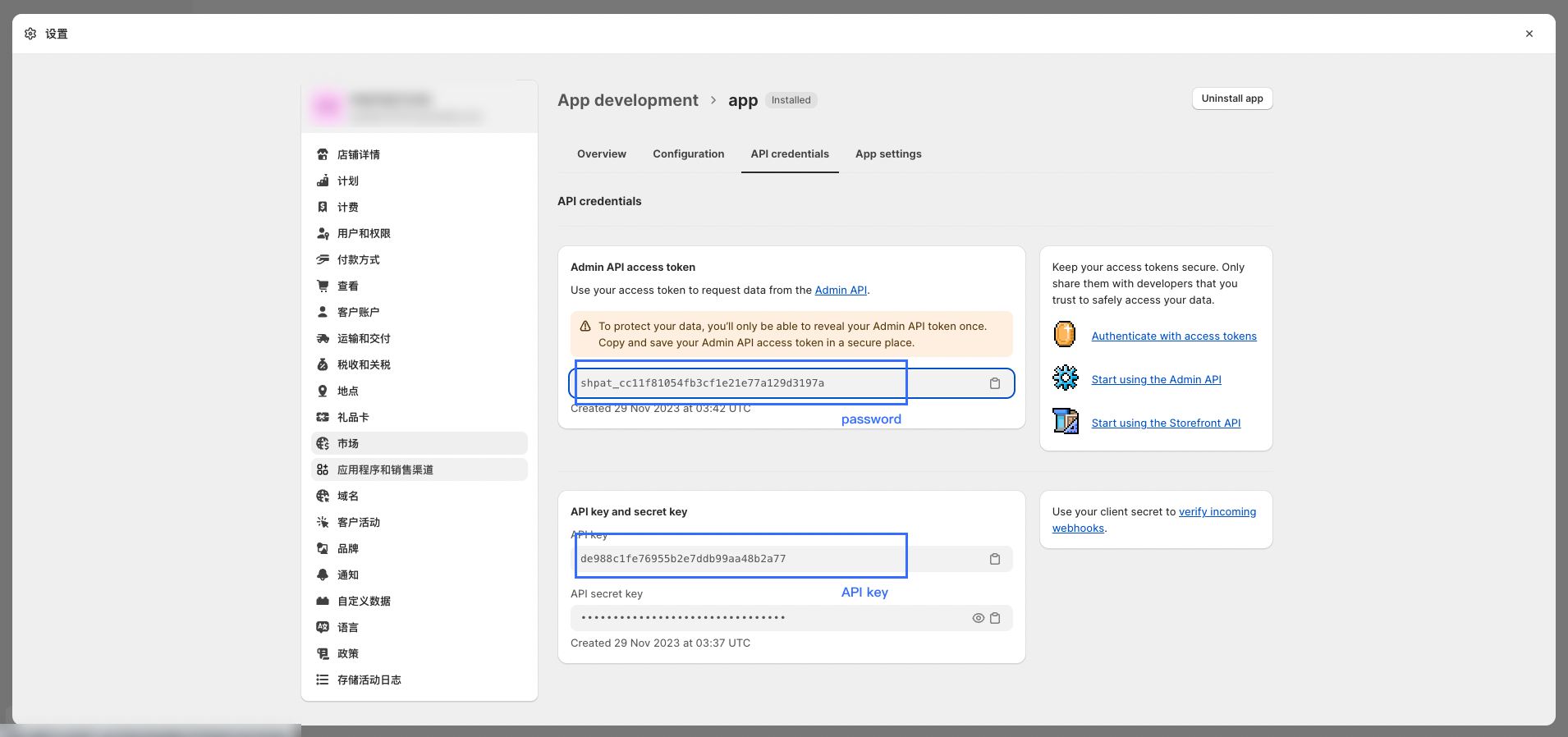Click the App development breadcrumb
Image resolution: width=1568 pixels, height=737 pixels.
627,100
